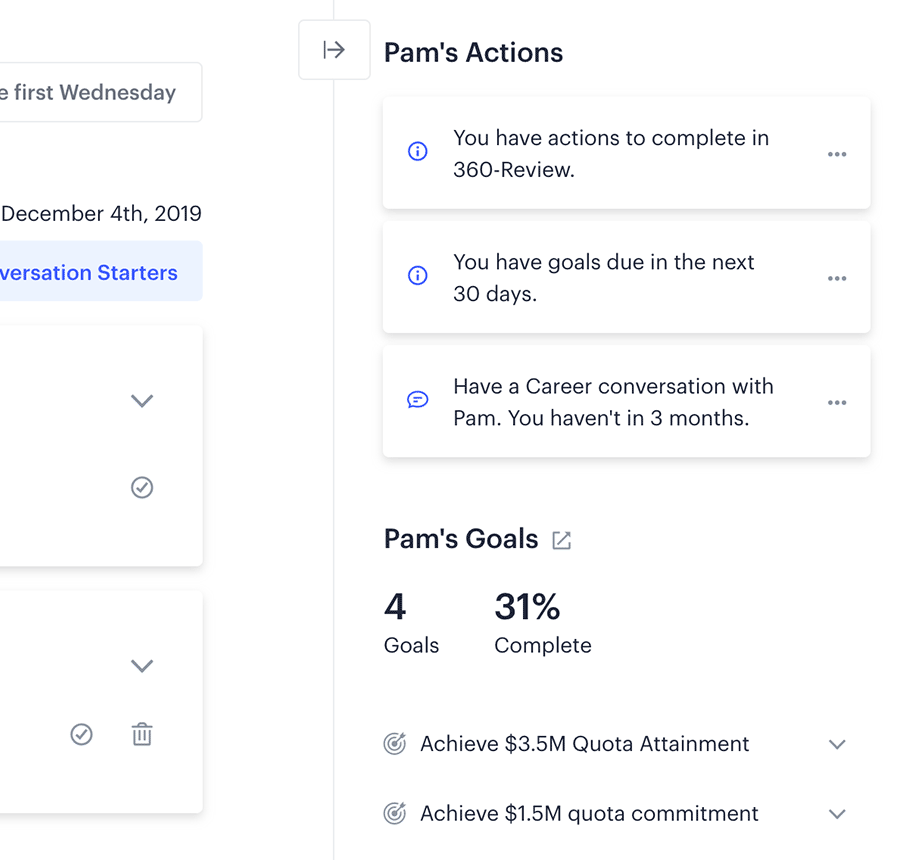Collapse the side panel with the arrow icon
This screenshot has height=860, width=900.
334,50
